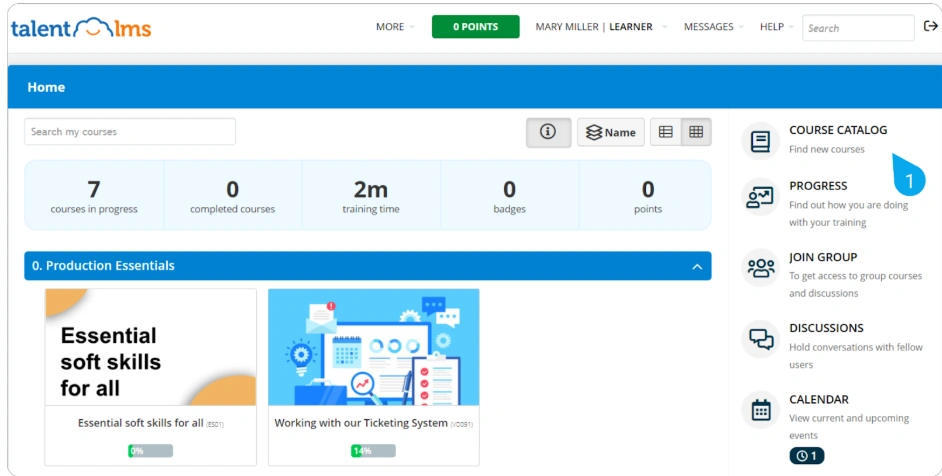Open the Mary Miller Learner user menu
This screenshot has height=476, width=942.
[x=594, y=27]
